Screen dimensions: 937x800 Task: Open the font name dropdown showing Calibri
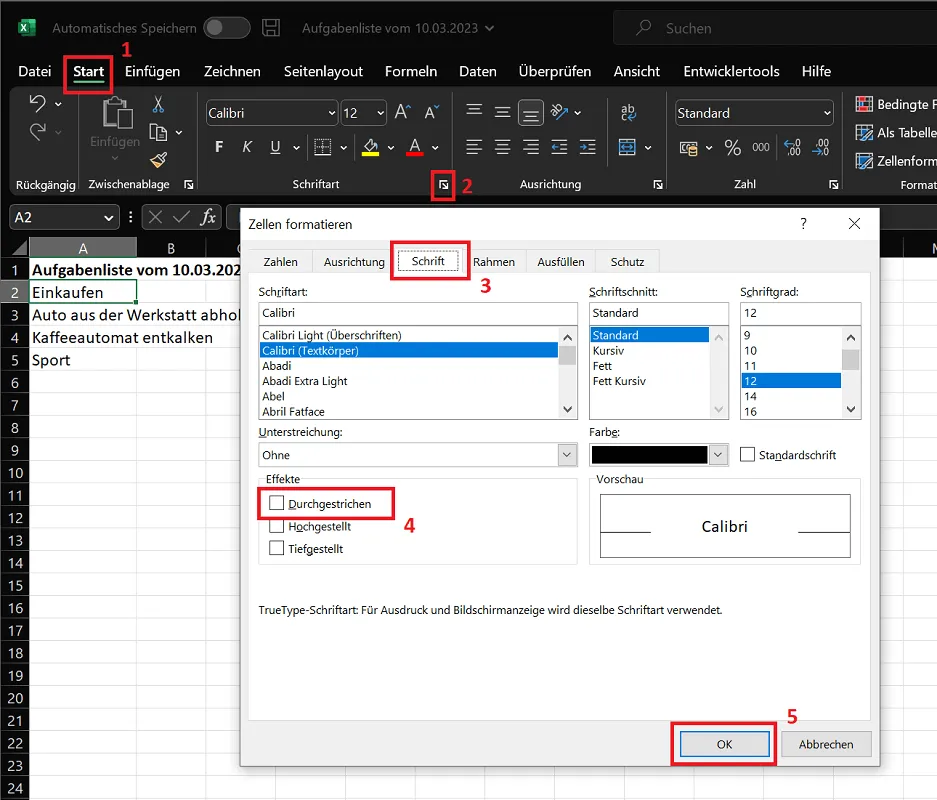pyautogui.click(x=270, y=112)
